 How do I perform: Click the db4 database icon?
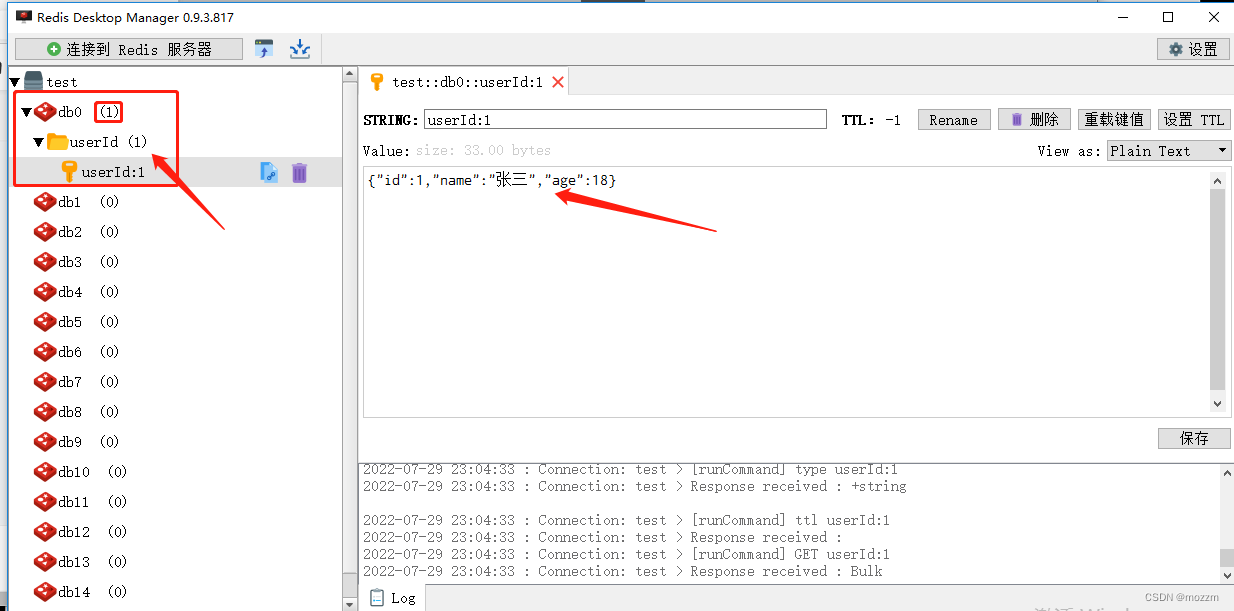(x=45, y=292)
